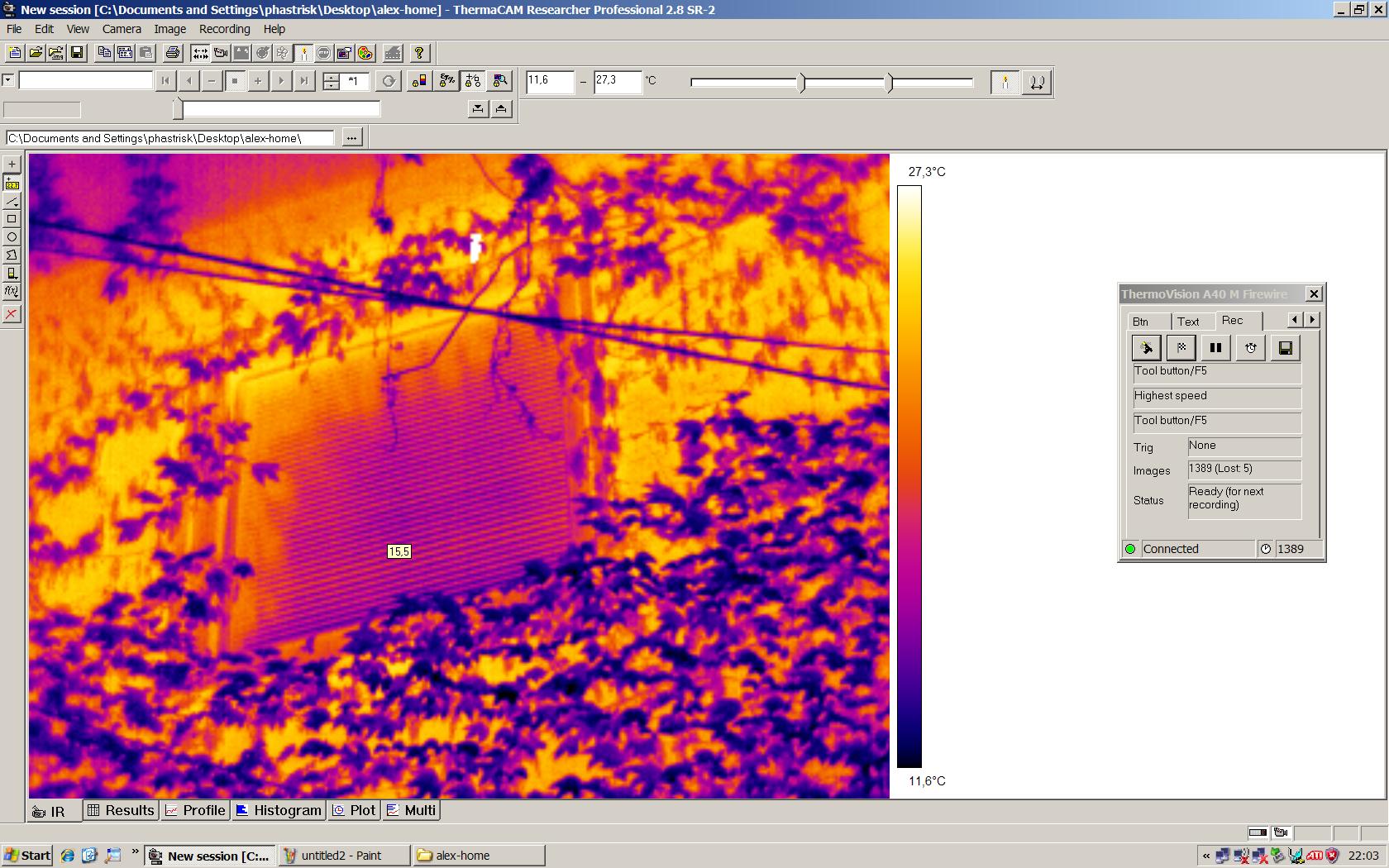Switch to the Histogram tab
The width and height of the screenshot is (1389, 868).
(279, 810)
